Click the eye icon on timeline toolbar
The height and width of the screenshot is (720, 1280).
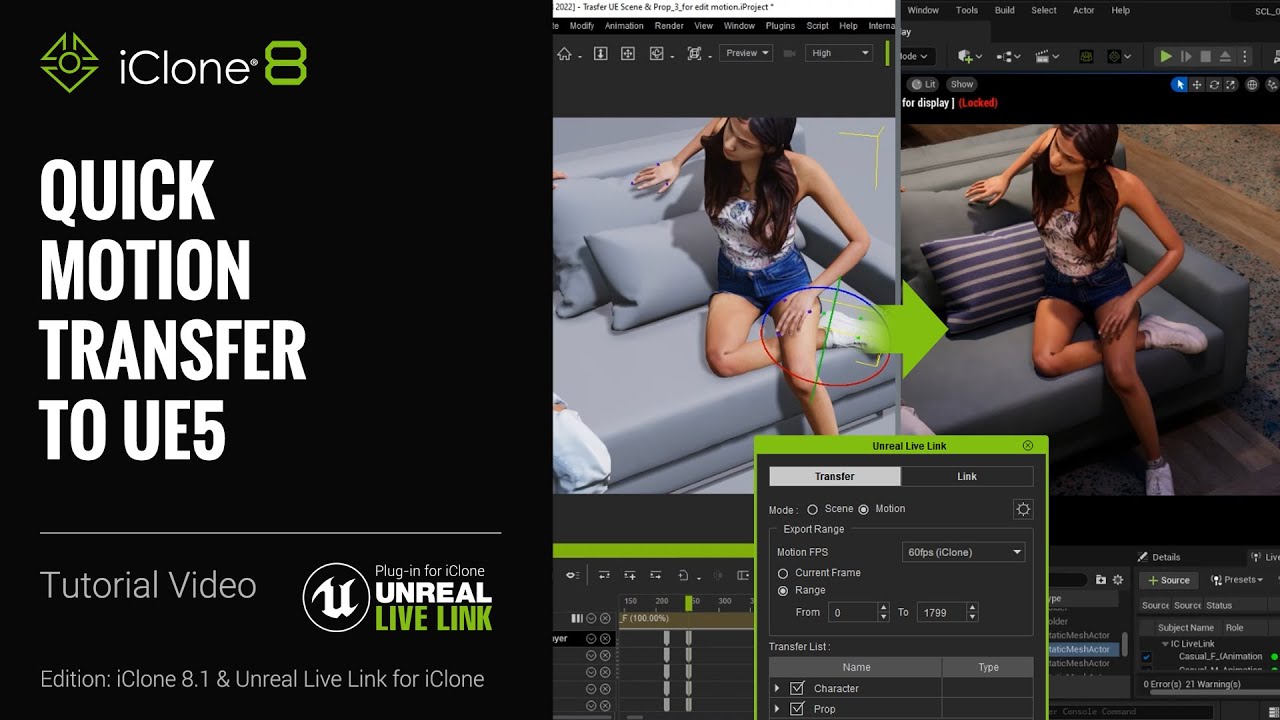pos(572,575)
